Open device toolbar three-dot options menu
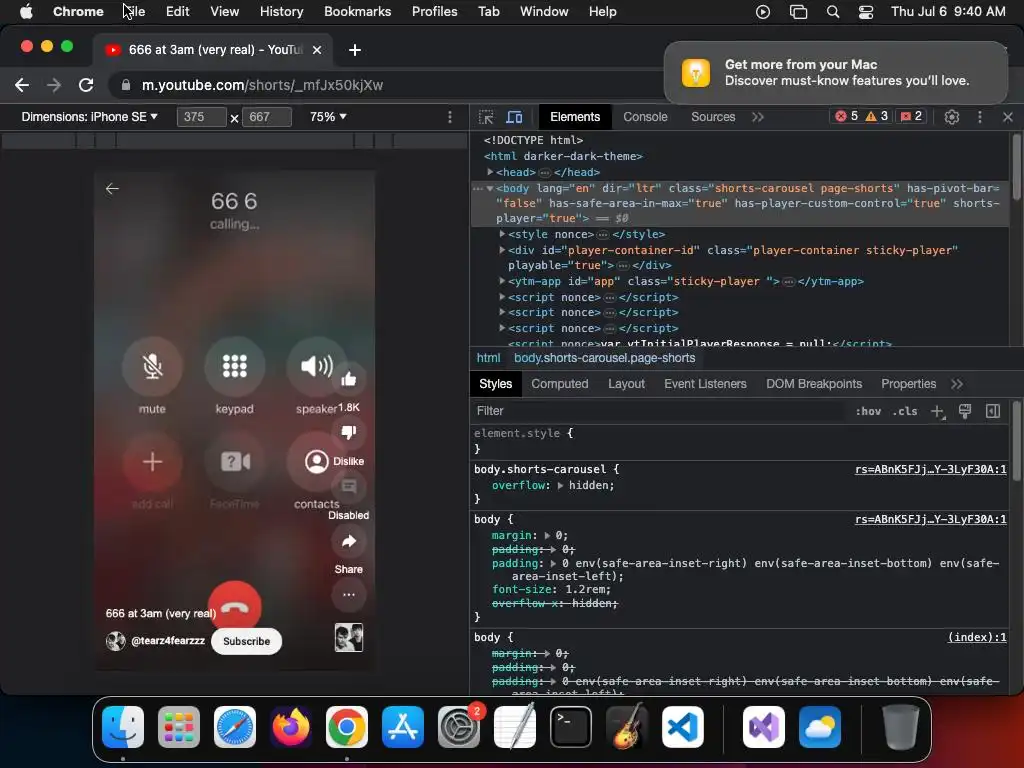The height and width of the screenshot is (768, 1024). click(x=449, y=117)
